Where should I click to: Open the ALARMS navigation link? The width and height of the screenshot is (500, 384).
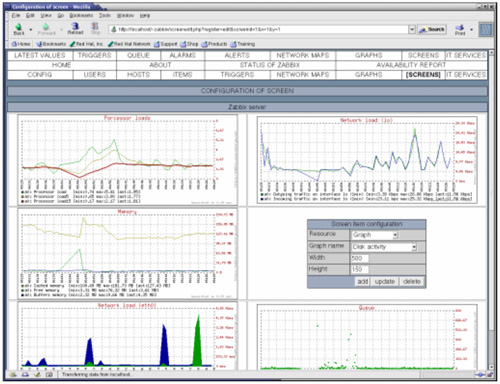182,55
